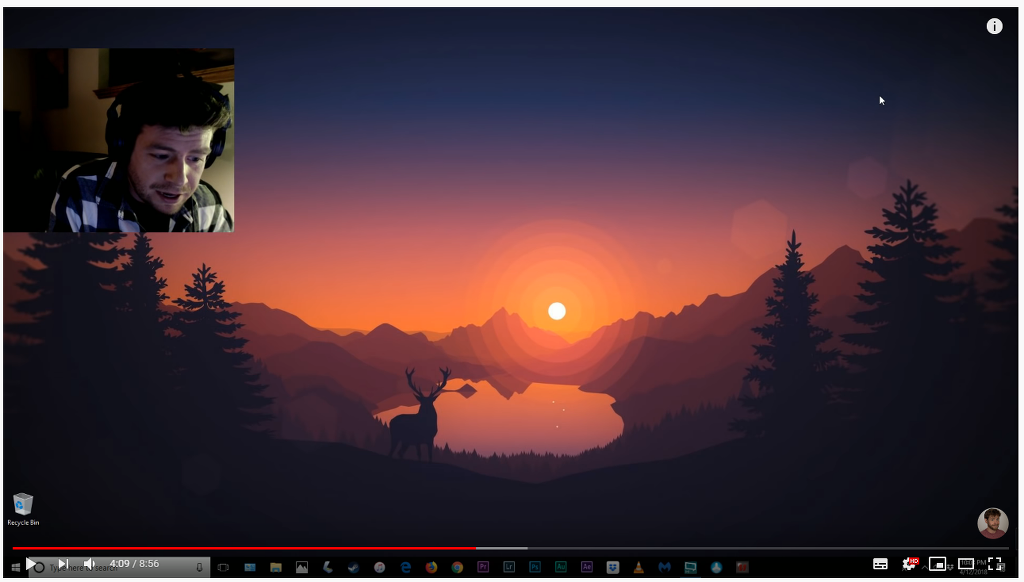
Task: Open Adobe Lightroom from the taskbar
Action: point(509,567)
